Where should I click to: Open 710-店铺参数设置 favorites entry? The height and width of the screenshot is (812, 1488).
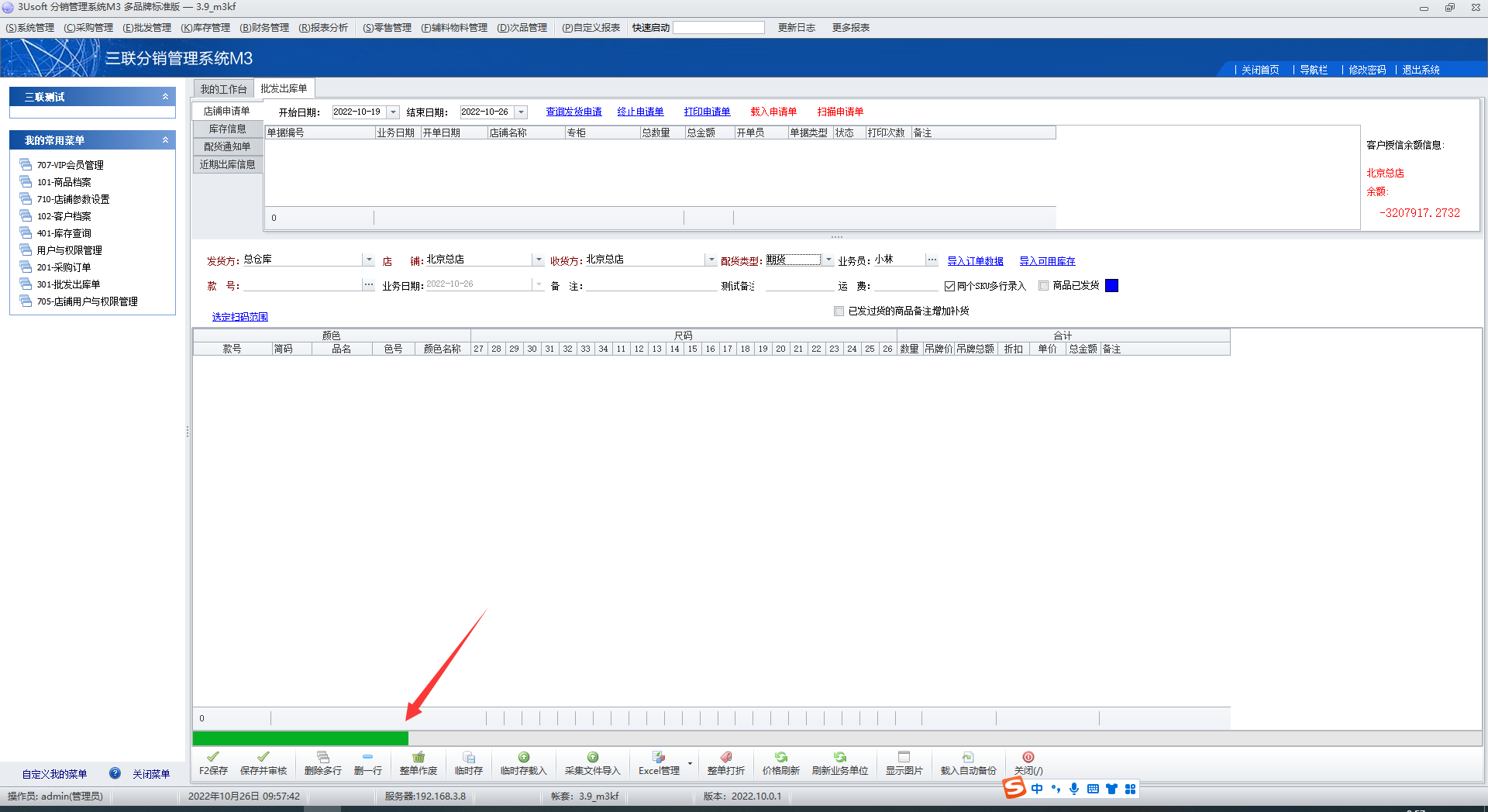pyautogui.click(x=73, y=199)
